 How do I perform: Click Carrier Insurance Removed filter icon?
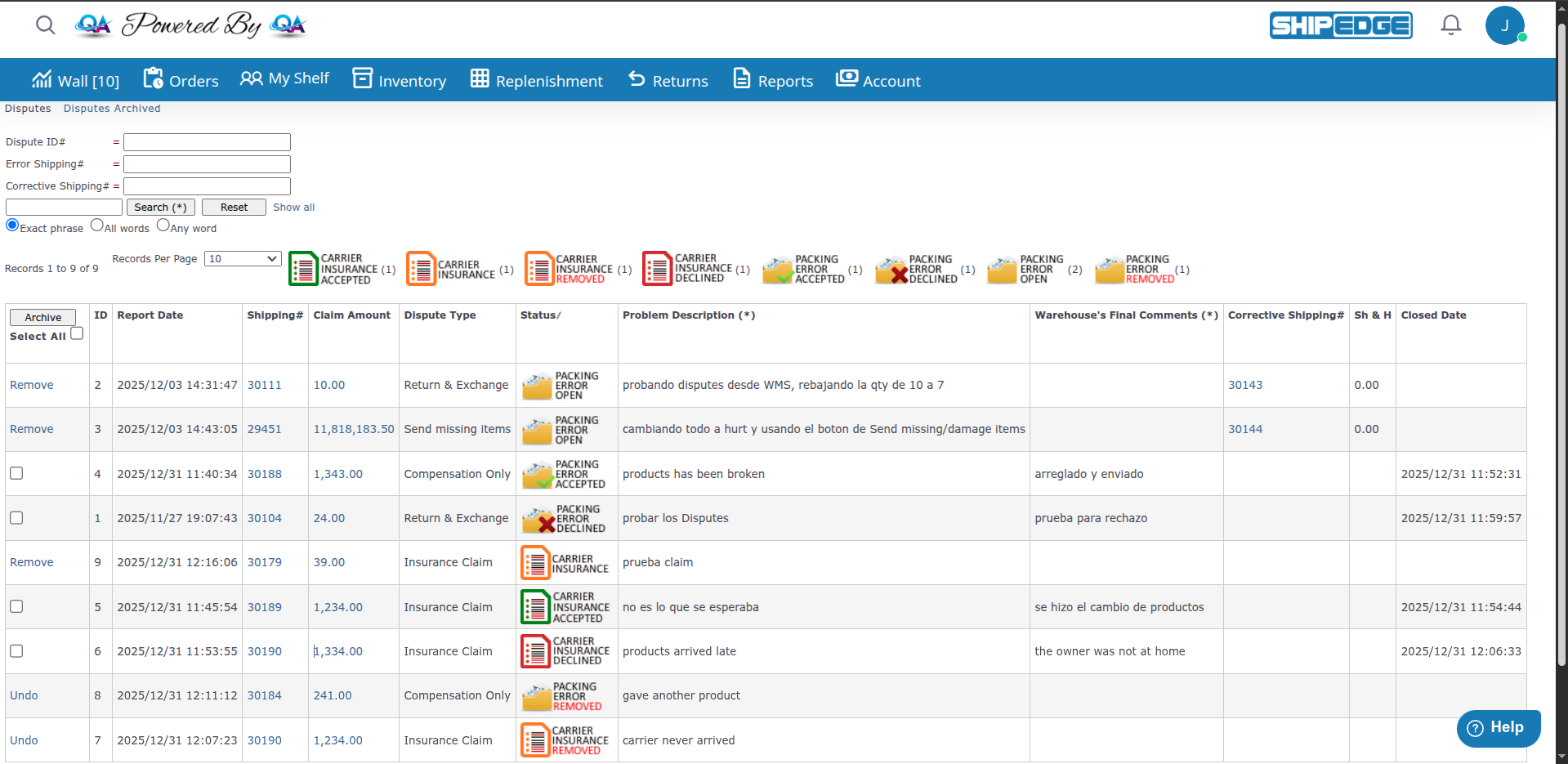pyautogui.click(x=539, y=269)
